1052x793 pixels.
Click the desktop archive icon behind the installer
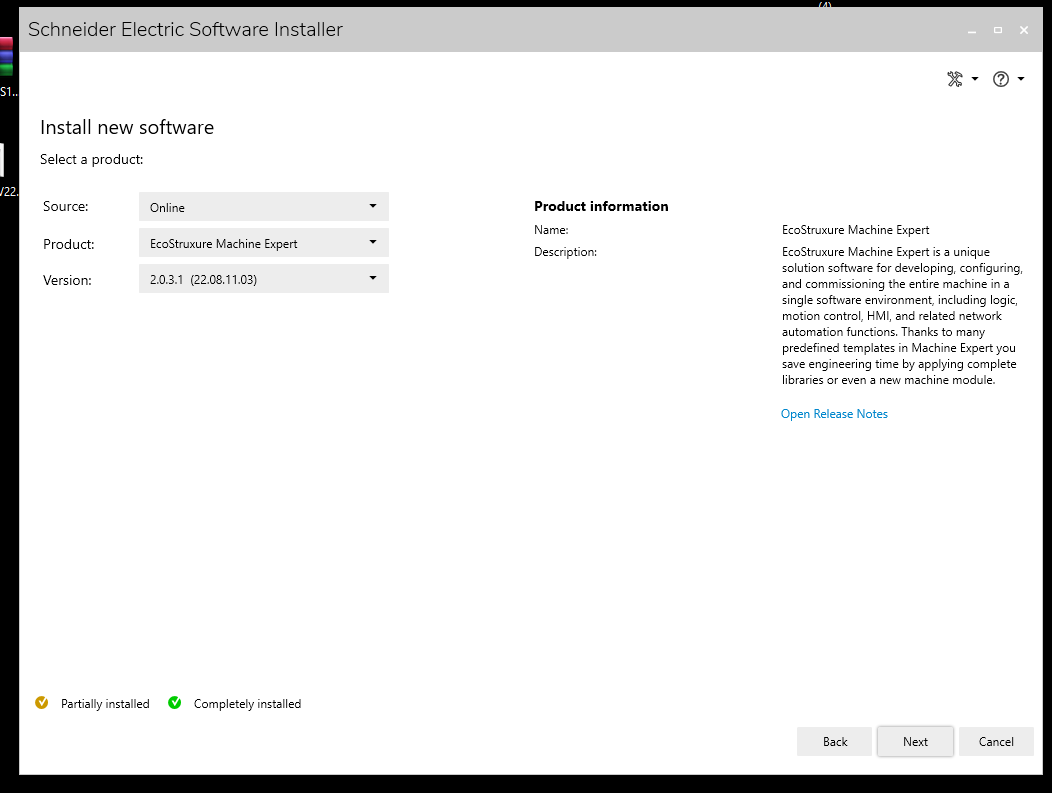click(7, 56)
